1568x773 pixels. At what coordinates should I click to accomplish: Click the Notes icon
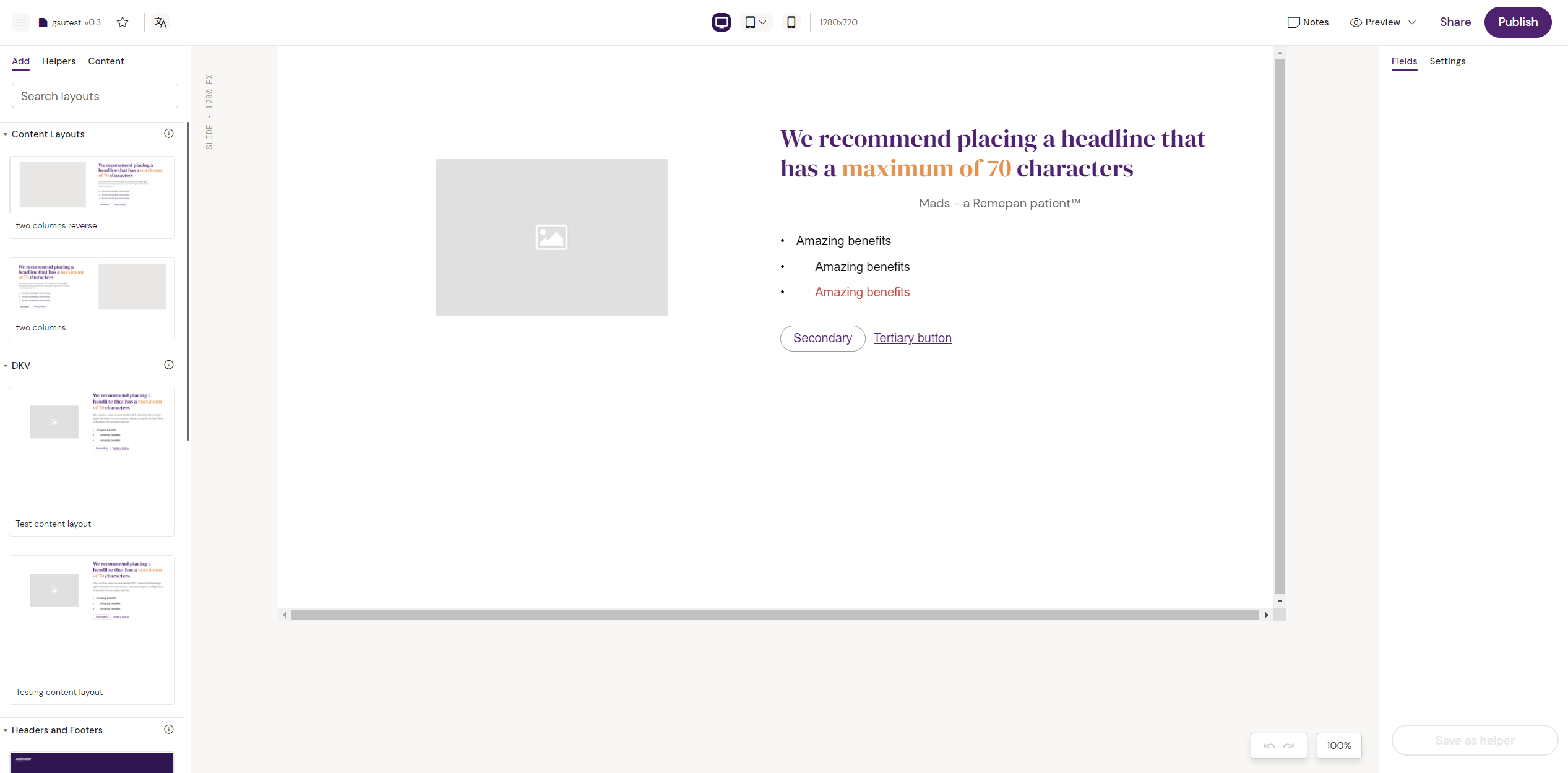(x=1293, y=22)
